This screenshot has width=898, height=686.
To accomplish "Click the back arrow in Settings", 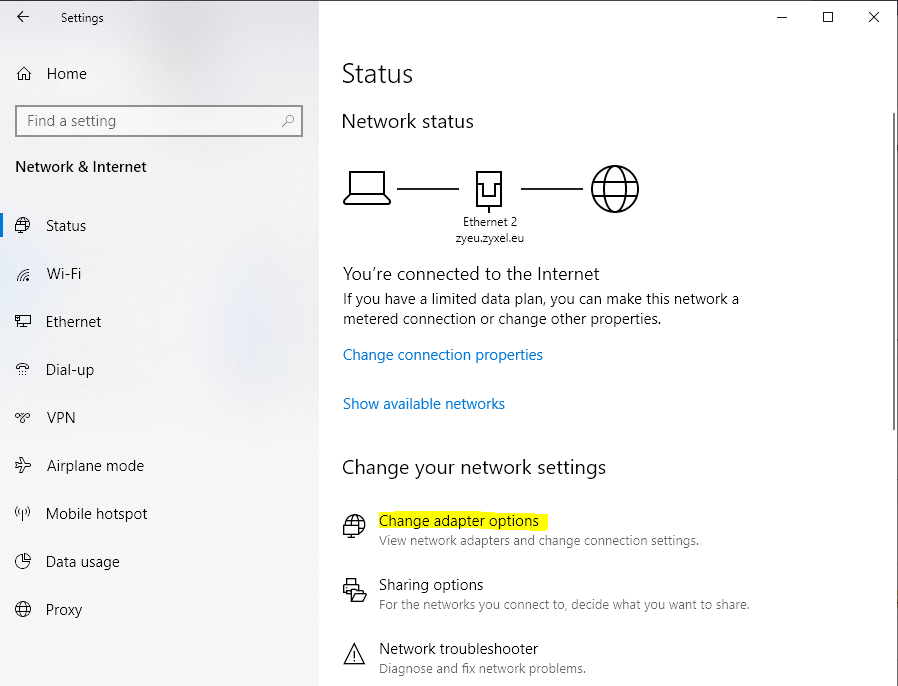I will 23,17.
